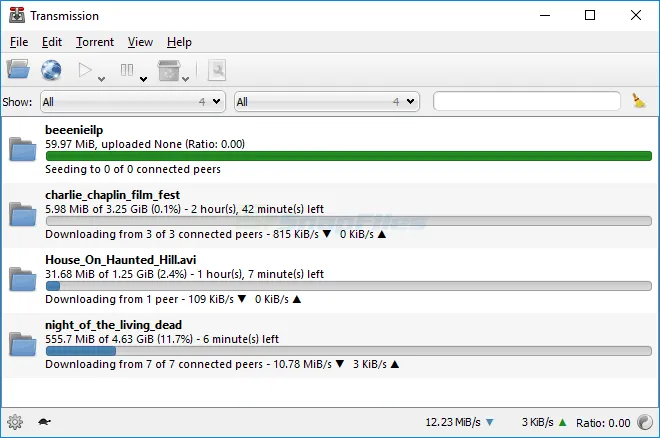Click the charlie_chaplin_film_fest progress bar
Viewport: 660px width, 438px height.
click(349, 221)
